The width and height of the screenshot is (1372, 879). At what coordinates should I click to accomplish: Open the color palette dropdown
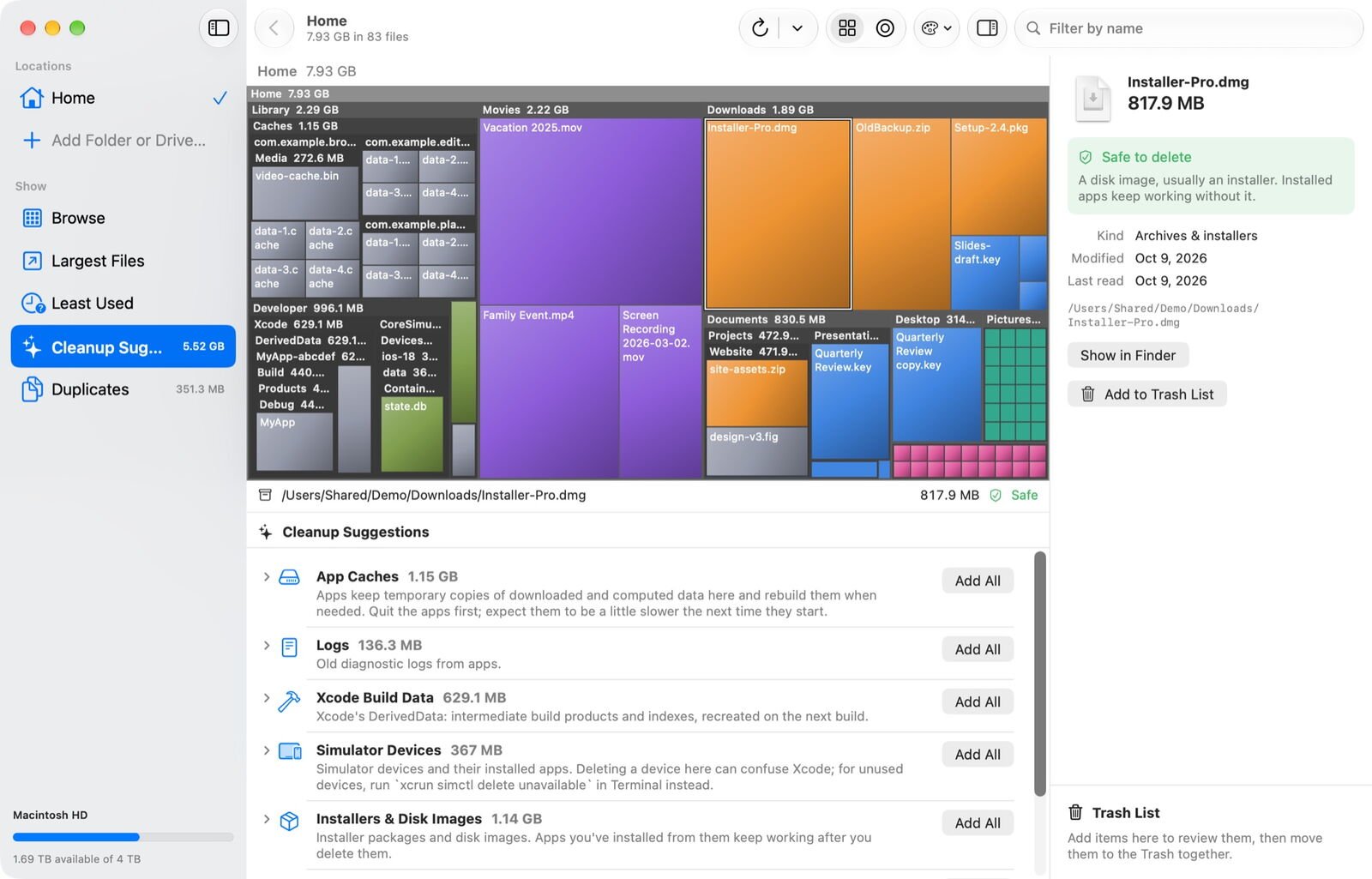tap(936, 28)
